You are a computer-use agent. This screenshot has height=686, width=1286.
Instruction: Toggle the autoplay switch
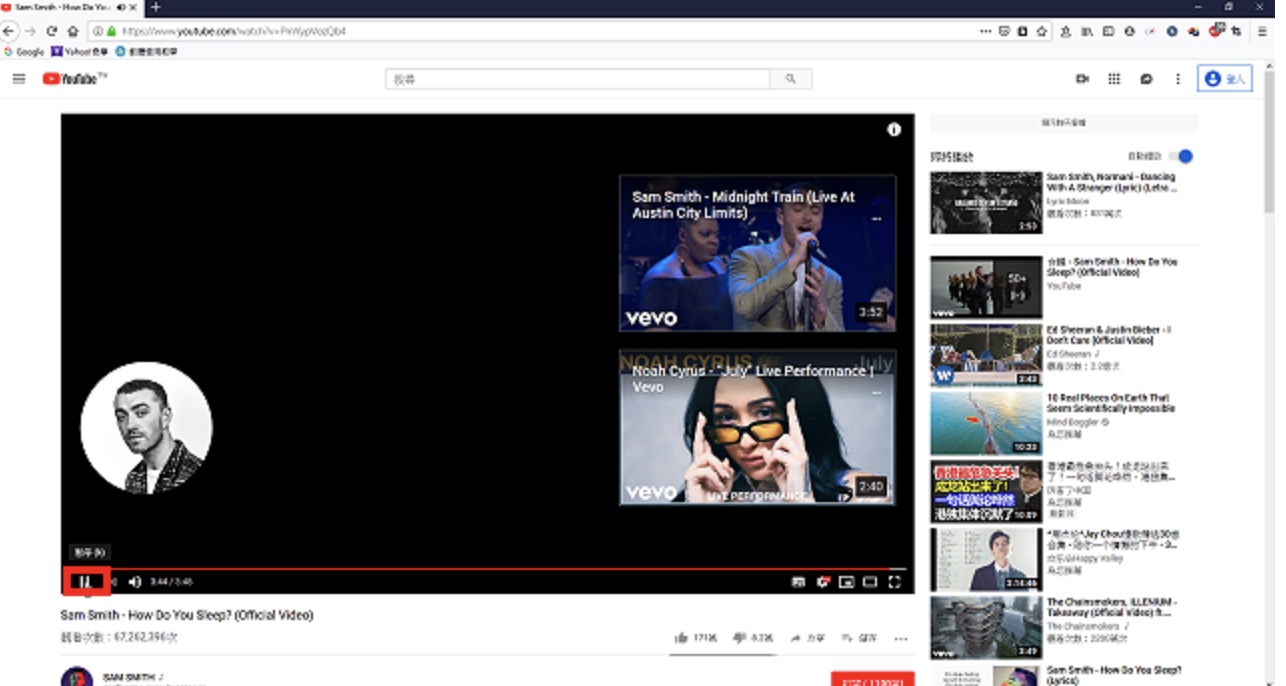(1182, 156)
